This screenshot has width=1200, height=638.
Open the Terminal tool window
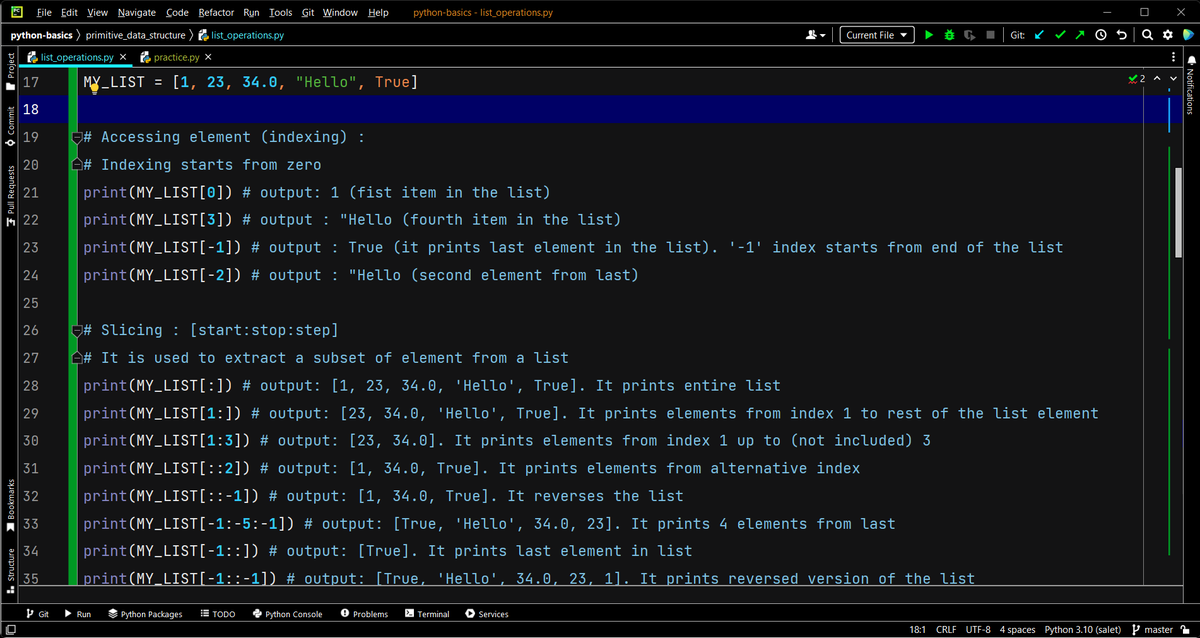[427, 614]
